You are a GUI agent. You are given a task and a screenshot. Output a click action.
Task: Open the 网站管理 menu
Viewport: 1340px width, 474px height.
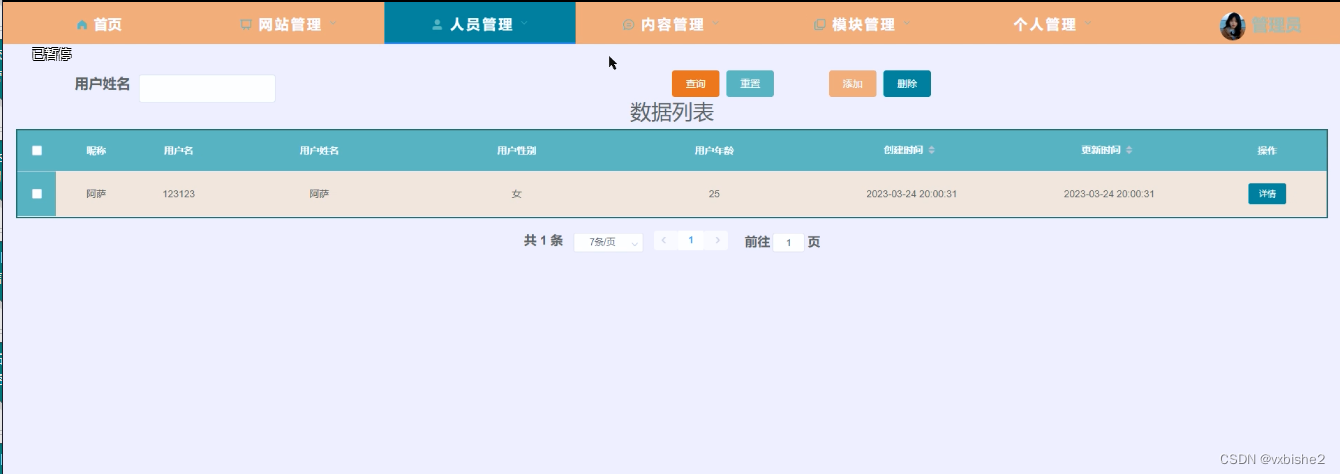(288, 24)
